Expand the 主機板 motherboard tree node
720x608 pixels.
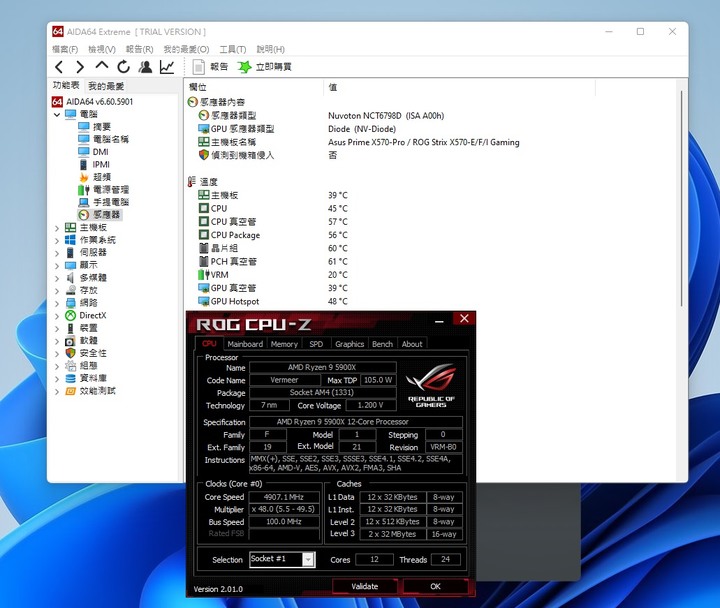[x=57, y=228]
